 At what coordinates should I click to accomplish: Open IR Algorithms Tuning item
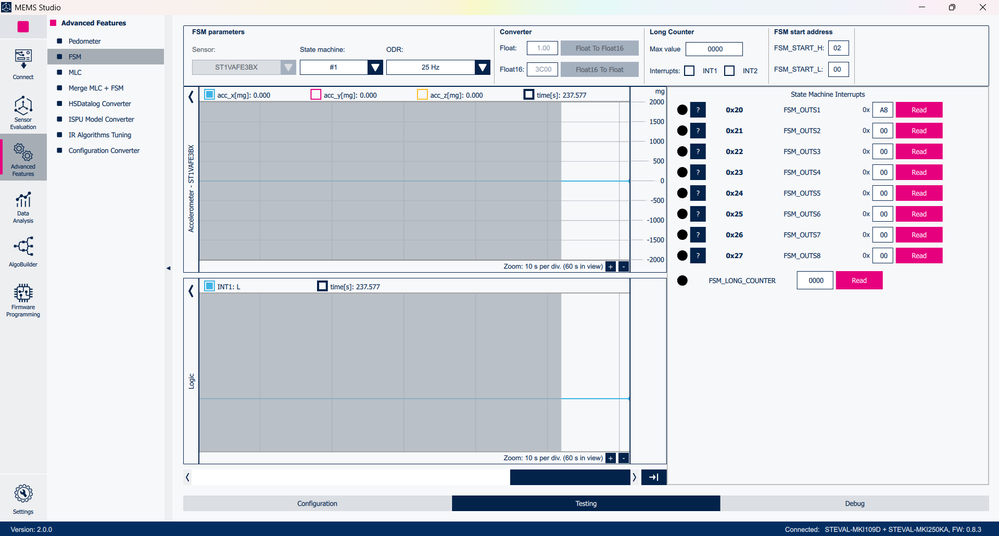(x=99, y=134)
